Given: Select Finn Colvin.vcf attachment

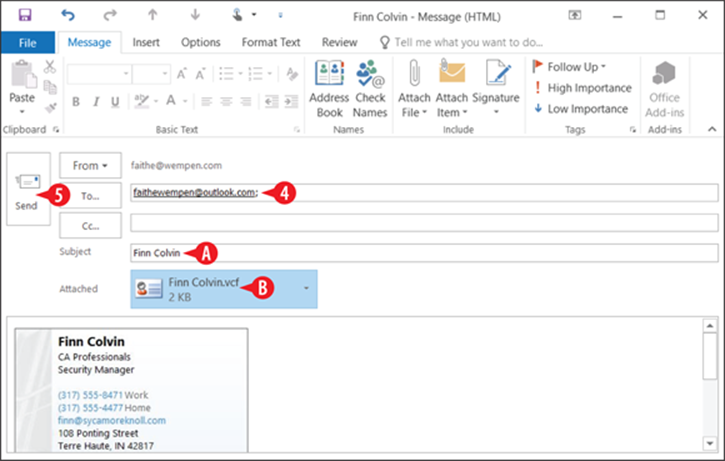Looking at the screenshot, I should click(x=224, y=289).
